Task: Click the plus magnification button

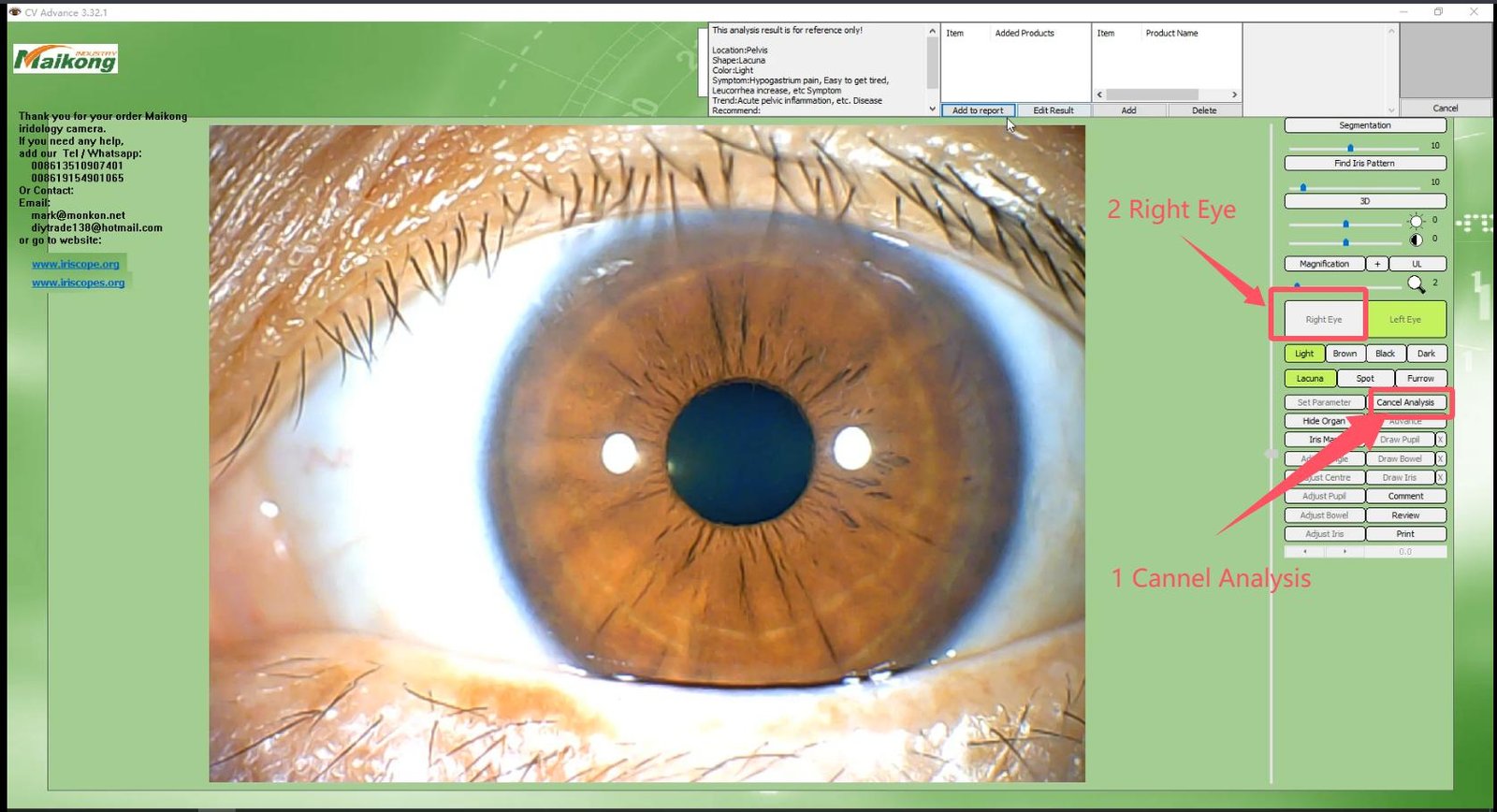Action: [x=1377, y=264]
